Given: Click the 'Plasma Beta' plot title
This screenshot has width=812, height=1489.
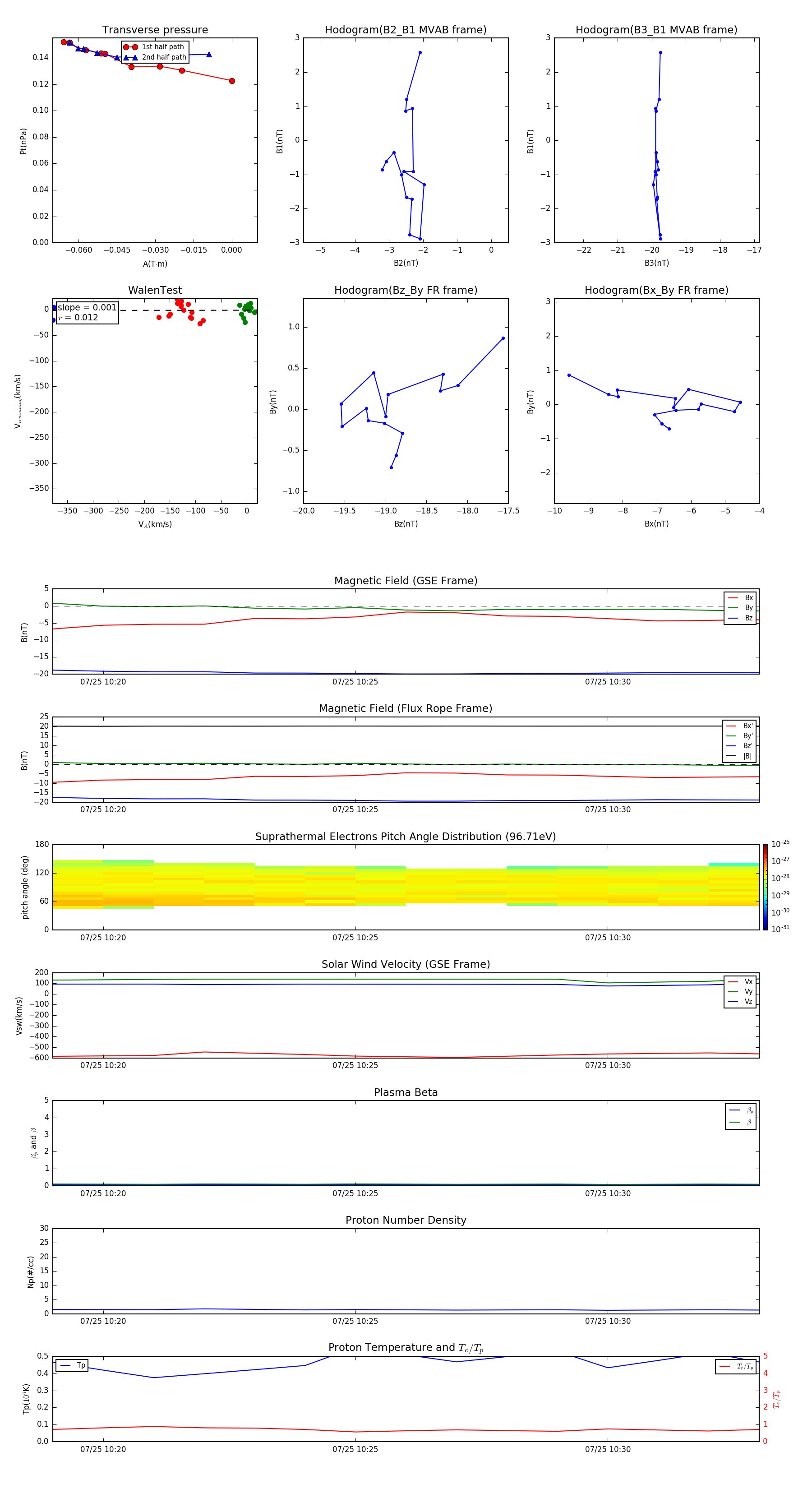Looking at the screenshot, I should coord(406,1092).
